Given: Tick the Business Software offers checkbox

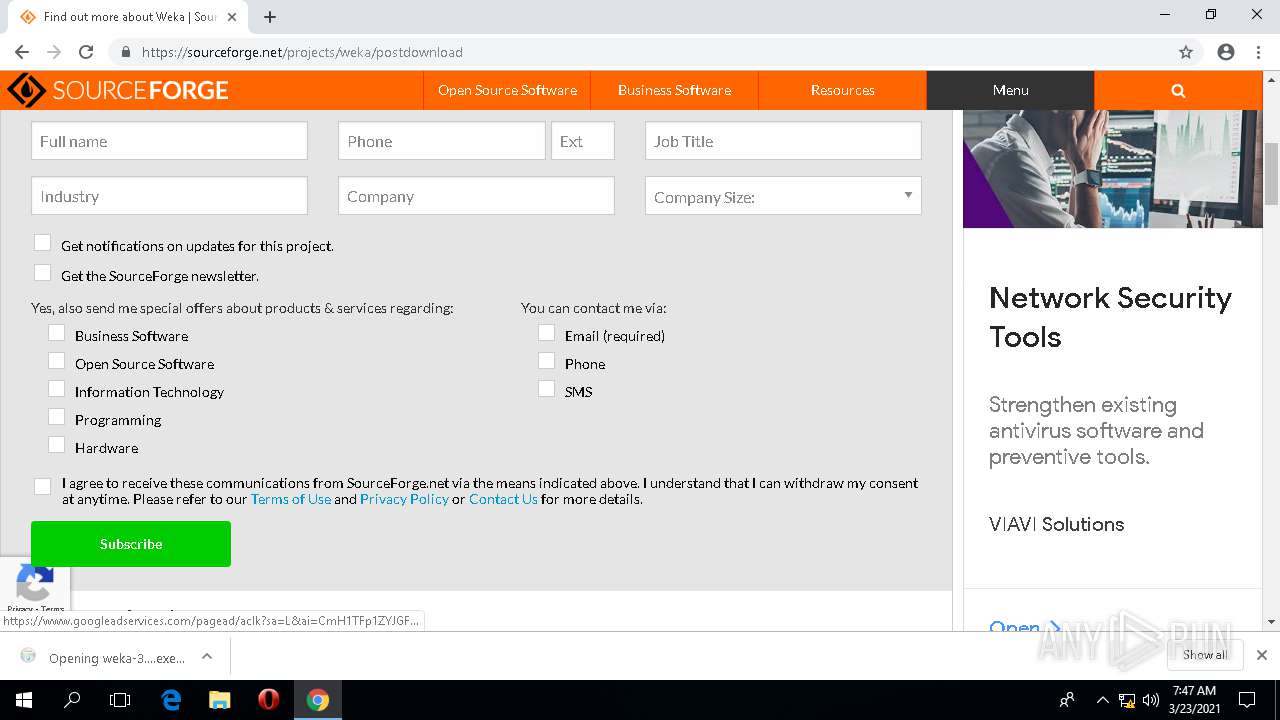Looking at the screenshot, I should tap(56, 333).
